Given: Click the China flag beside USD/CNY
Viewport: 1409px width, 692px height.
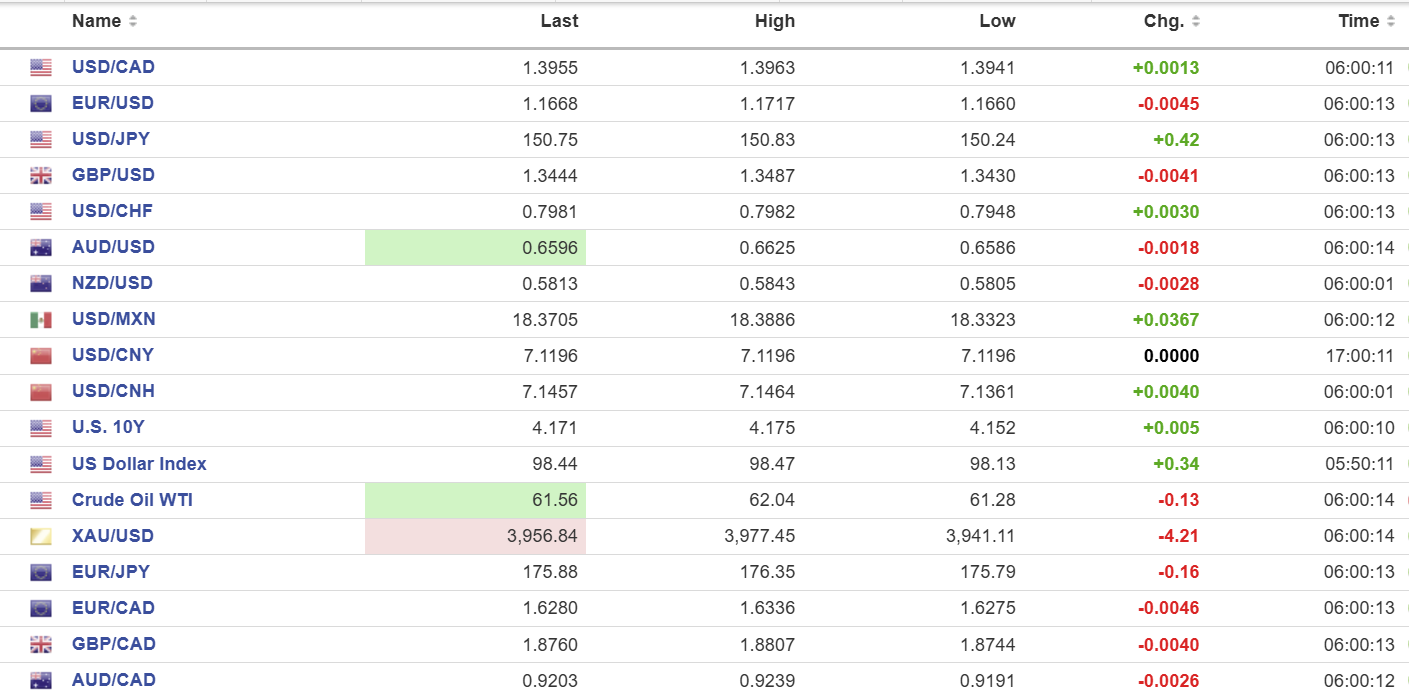Looking at the screenshot, I should [x=40, y=356].
